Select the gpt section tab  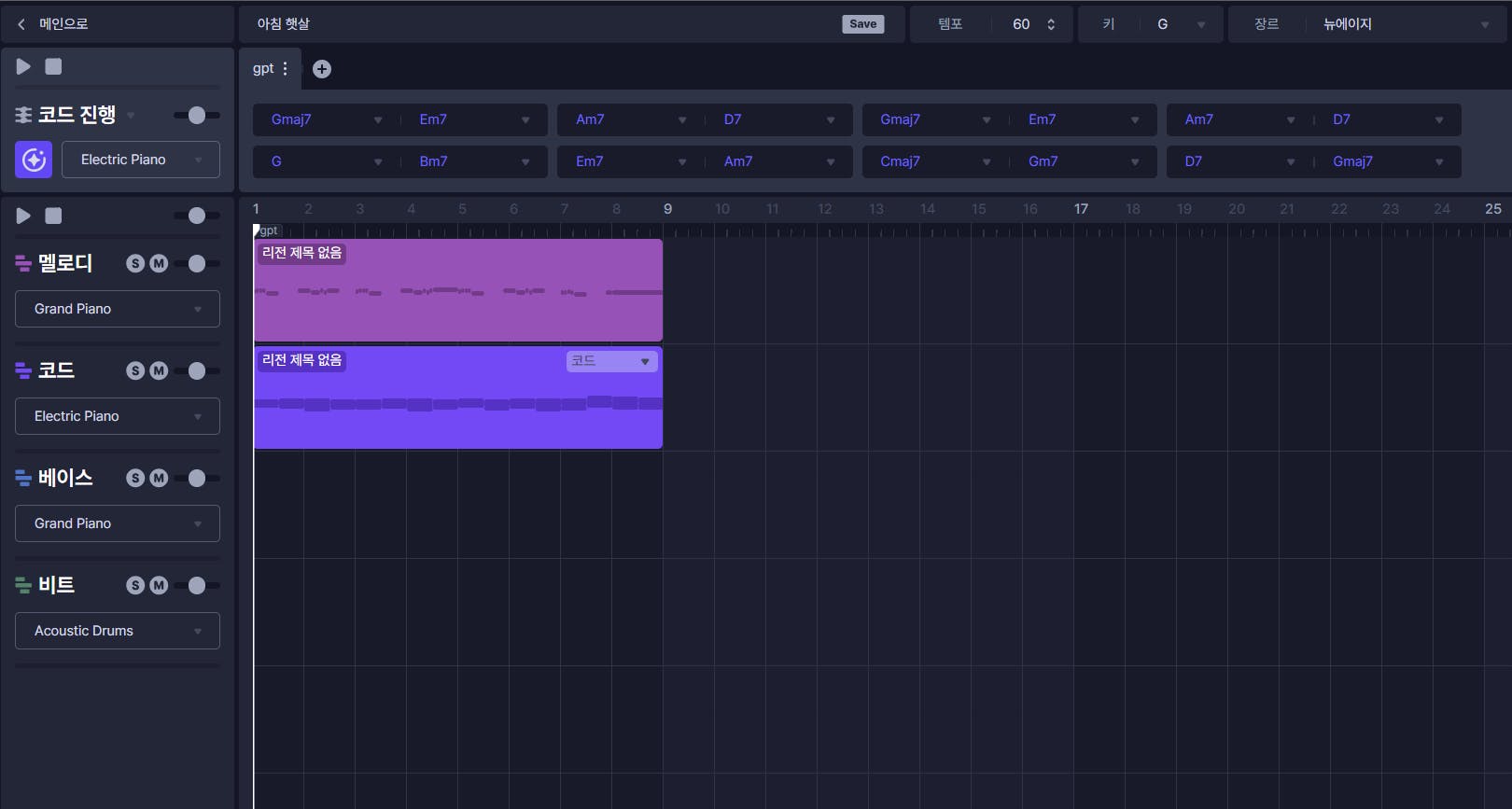coord(263,69)
